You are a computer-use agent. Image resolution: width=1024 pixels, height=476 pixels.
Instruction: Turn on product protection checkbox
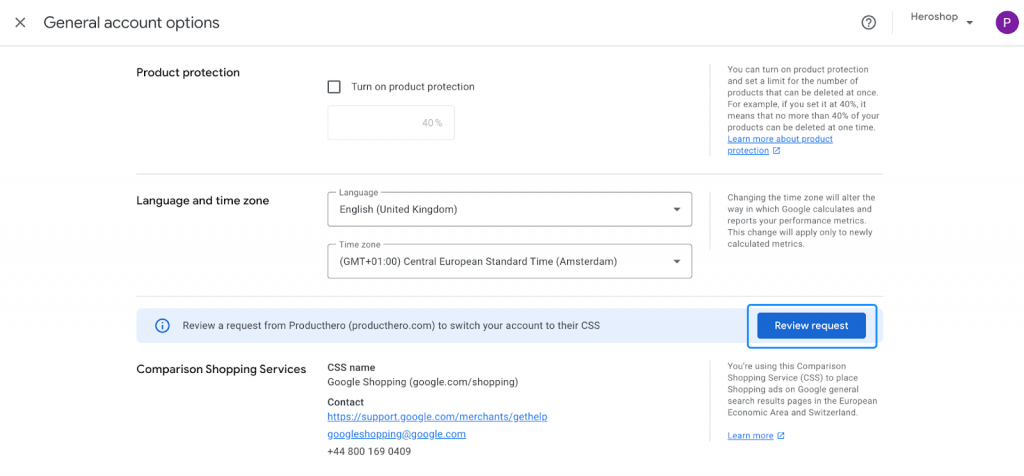(334, 87)
